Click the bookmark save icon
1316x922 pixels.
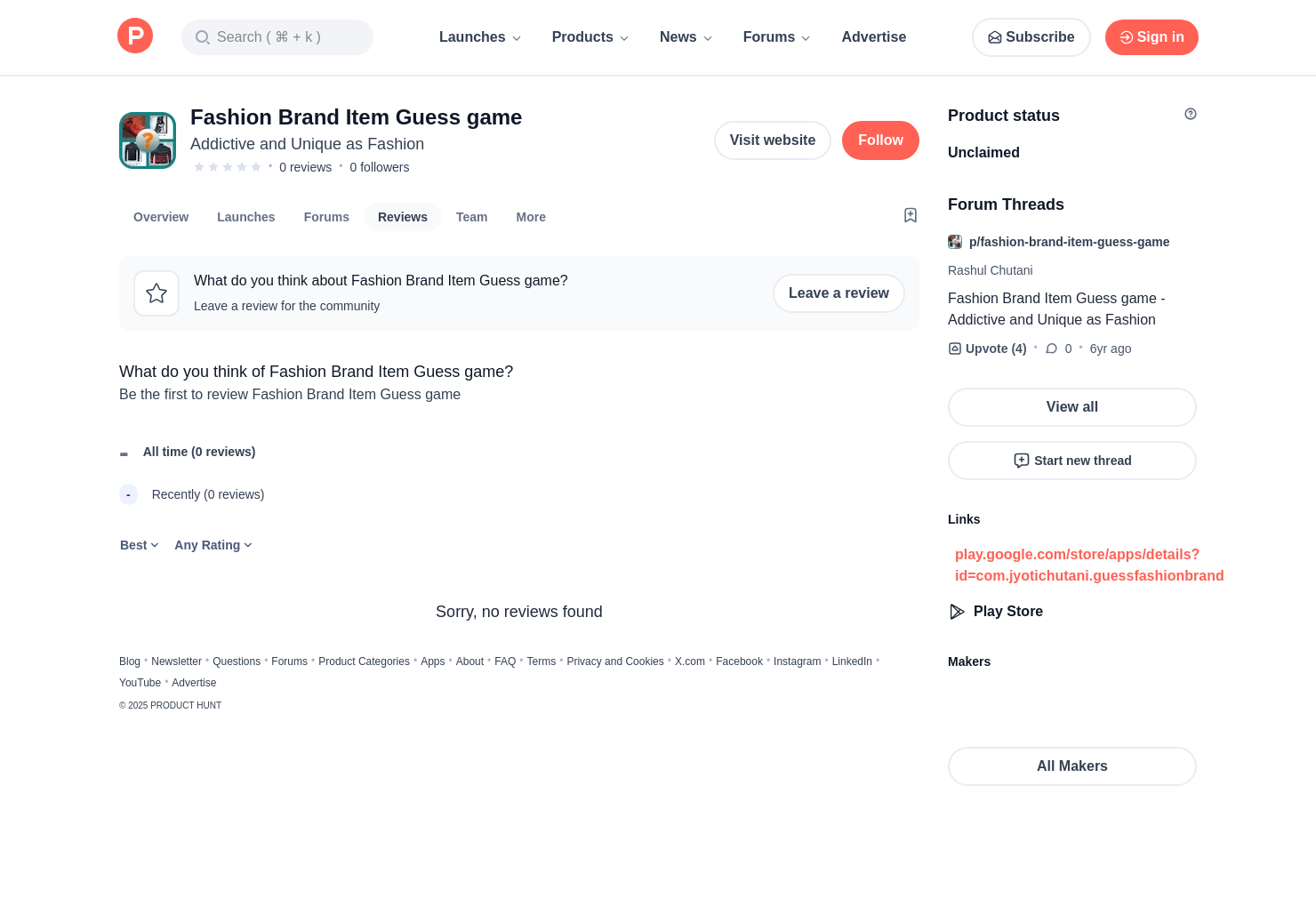coord(911,215)
